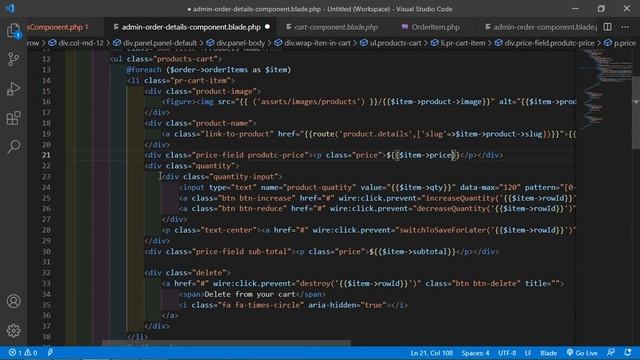Open the Extensions view

(x=13, y=118)
